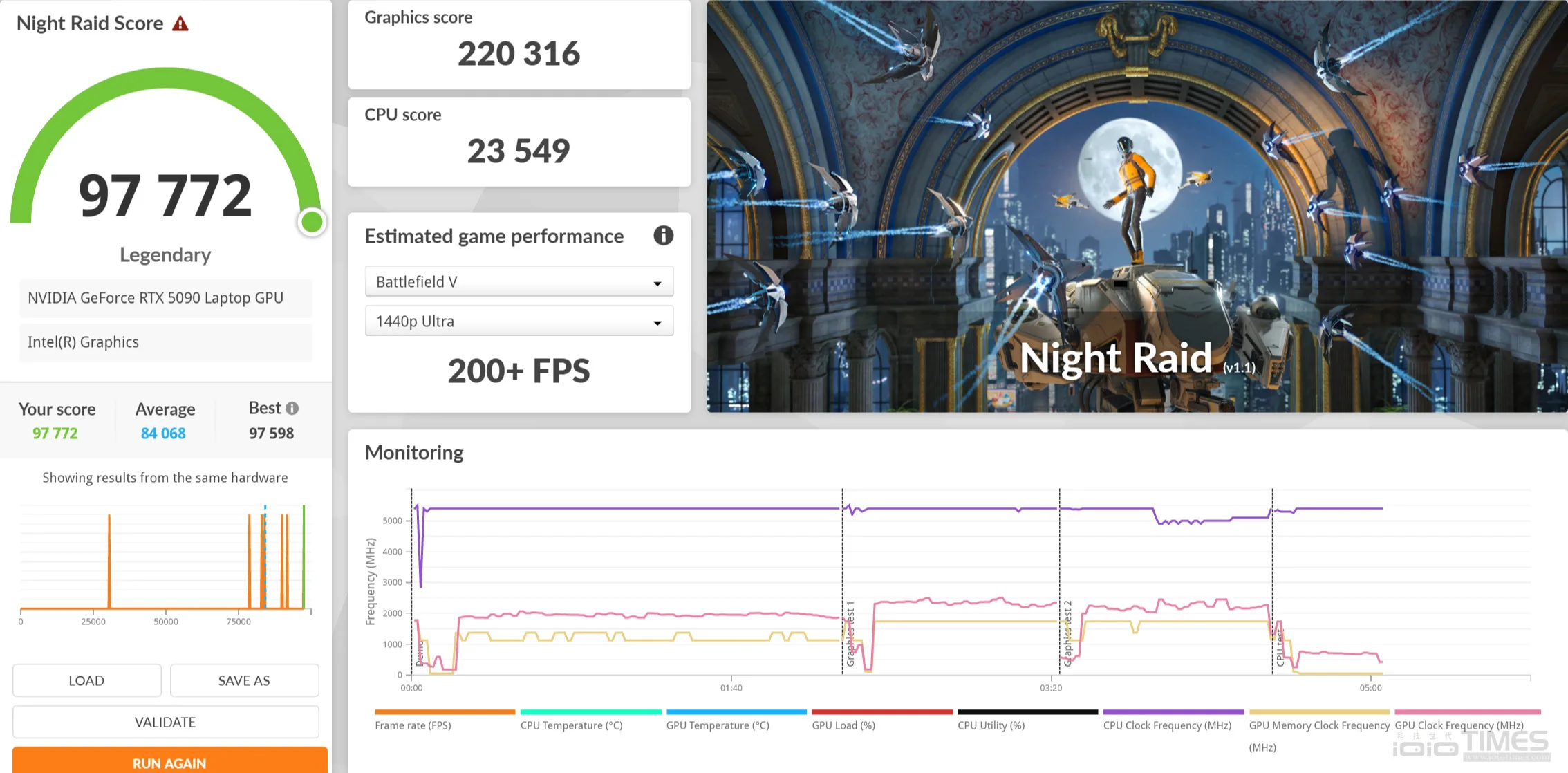Select the orange Frame rate (FPS) legend swatch
The height and width of the screenshot is (773, 1568).
(x=445, y=711)
